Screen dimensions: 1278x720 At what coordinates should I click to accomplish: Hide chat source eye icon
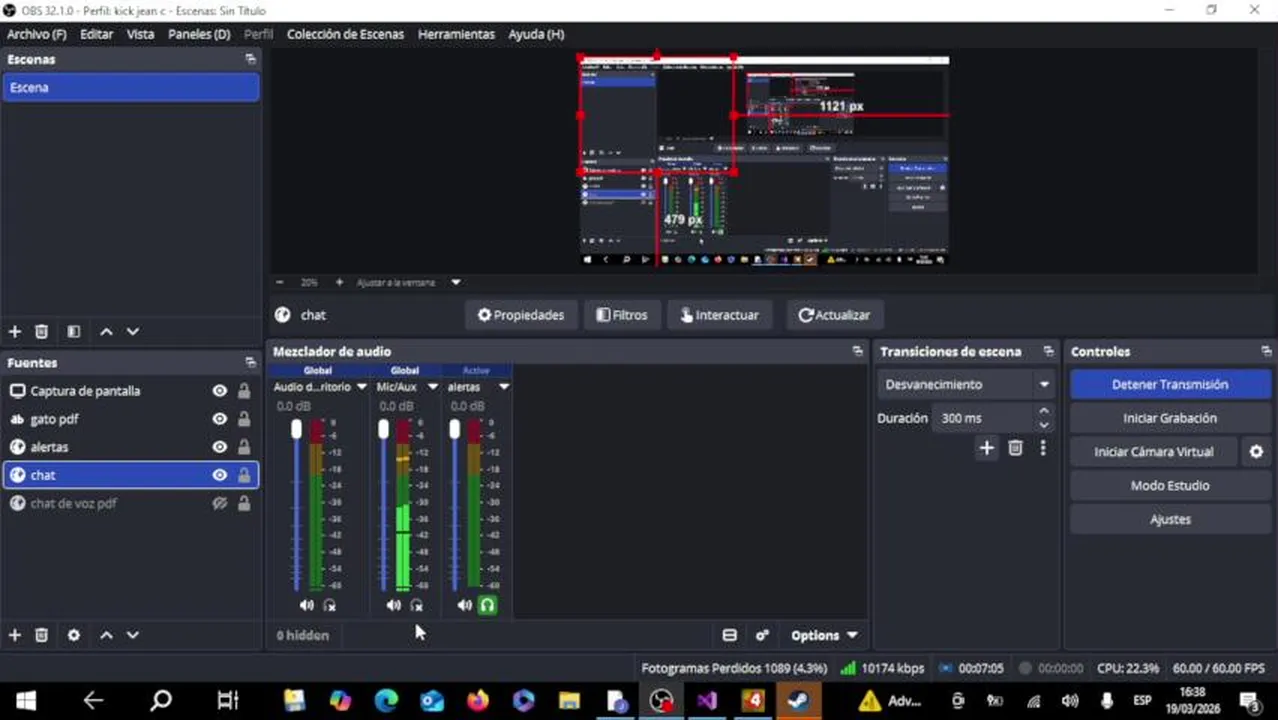(219, 475)
